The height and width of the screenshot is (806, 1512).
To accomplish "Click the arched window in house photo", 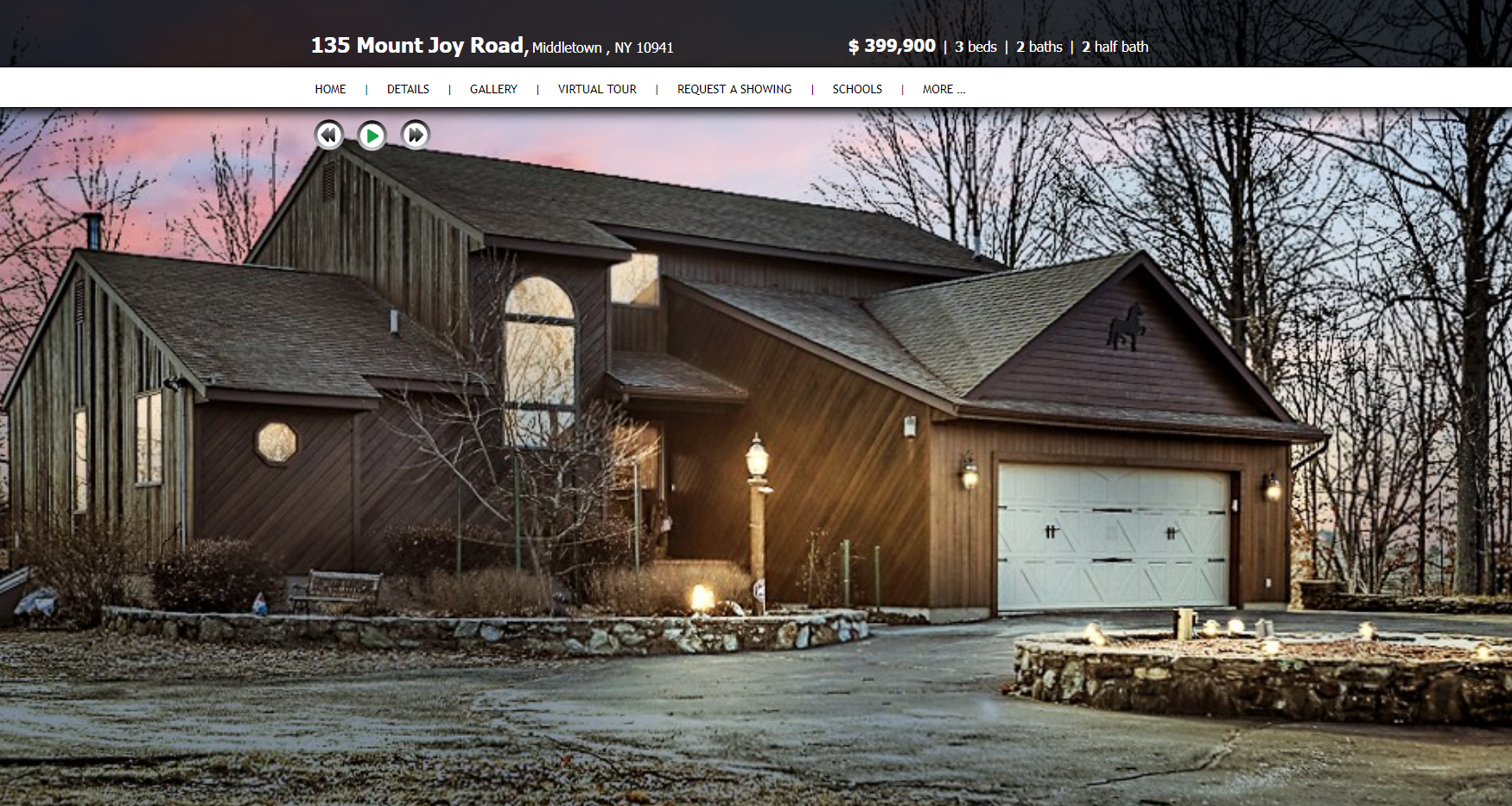I will coord(540,361).
